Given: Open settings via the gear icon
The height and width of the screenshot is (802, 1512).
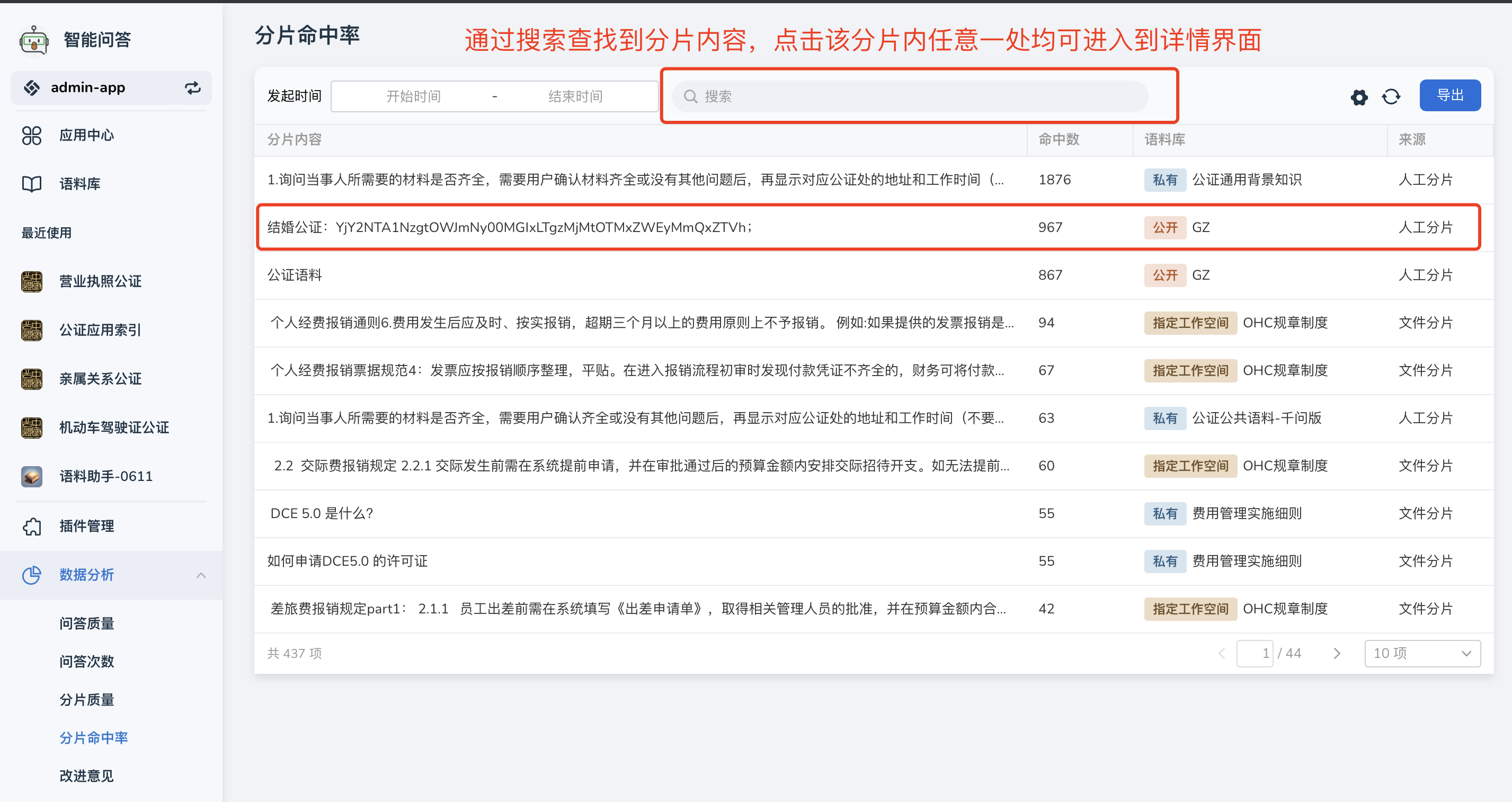Looking at the screenshot, I should (1358, 97).
